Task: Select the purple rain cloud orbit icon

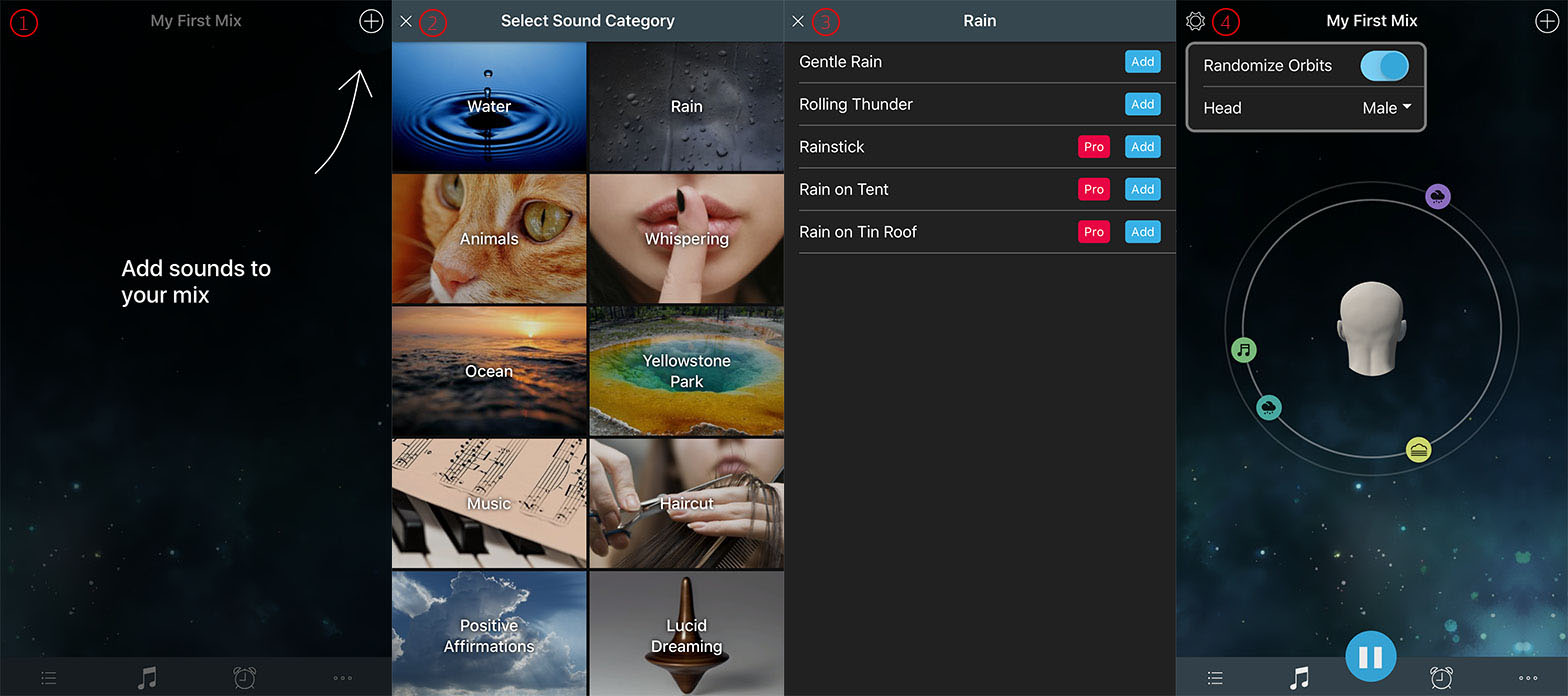Action: (1438, 196)
